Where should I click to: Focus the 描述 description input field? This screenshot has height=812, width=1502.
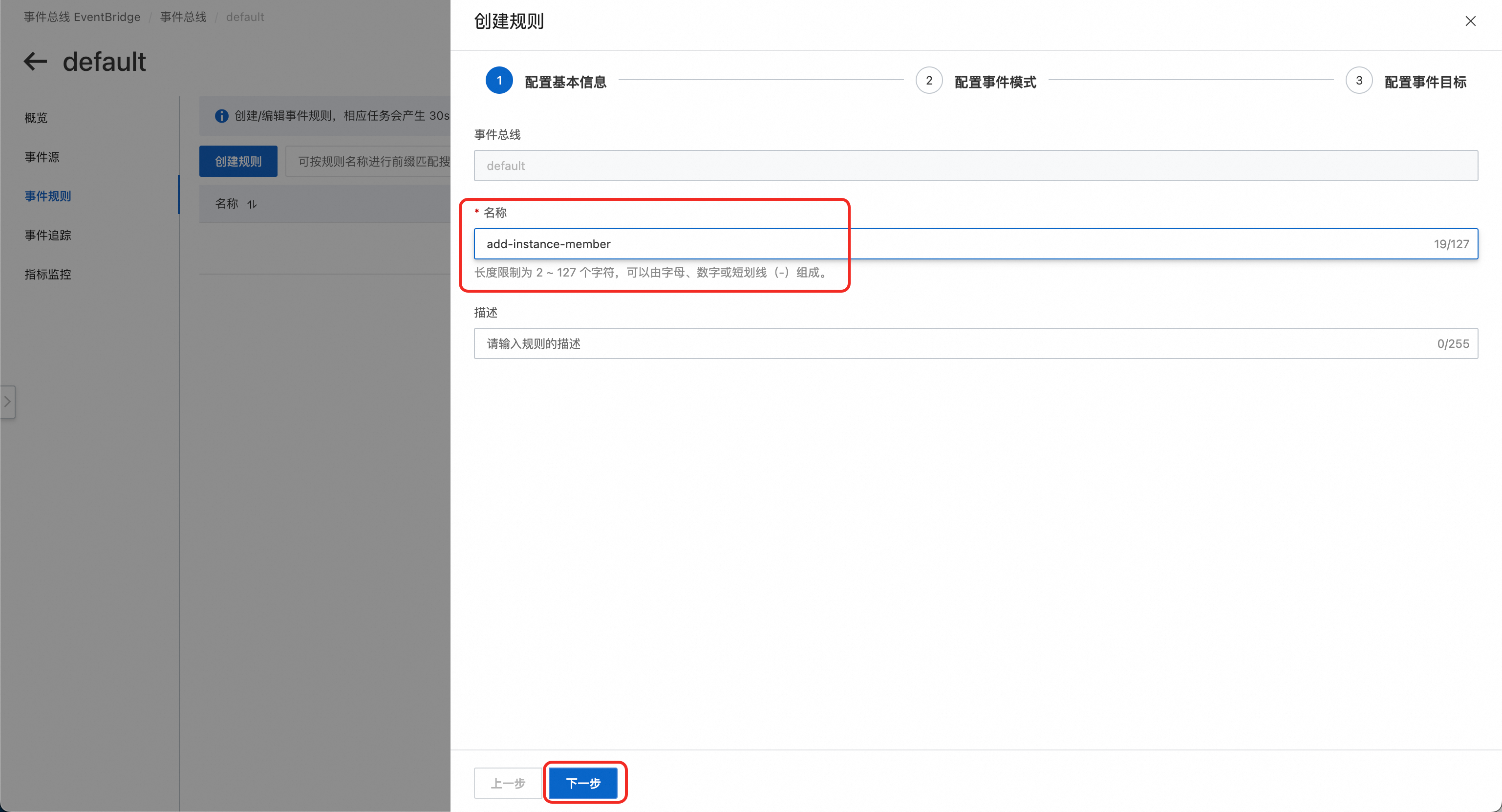(x=975, y=343)
